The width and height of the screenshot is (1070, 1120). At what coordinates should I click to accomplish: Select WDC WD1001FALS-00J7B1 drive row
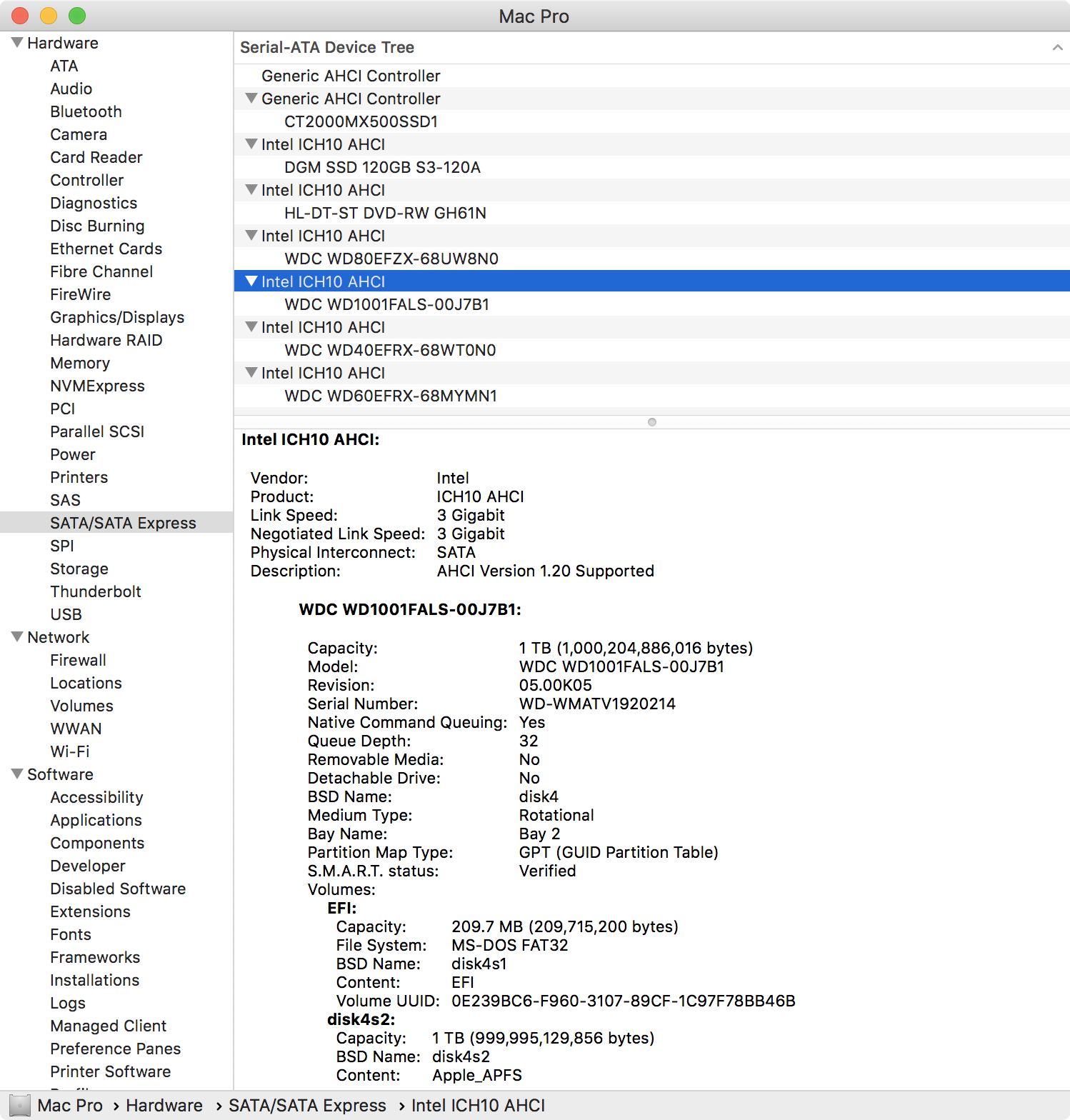pyautogui.click(x=652, y=304)
